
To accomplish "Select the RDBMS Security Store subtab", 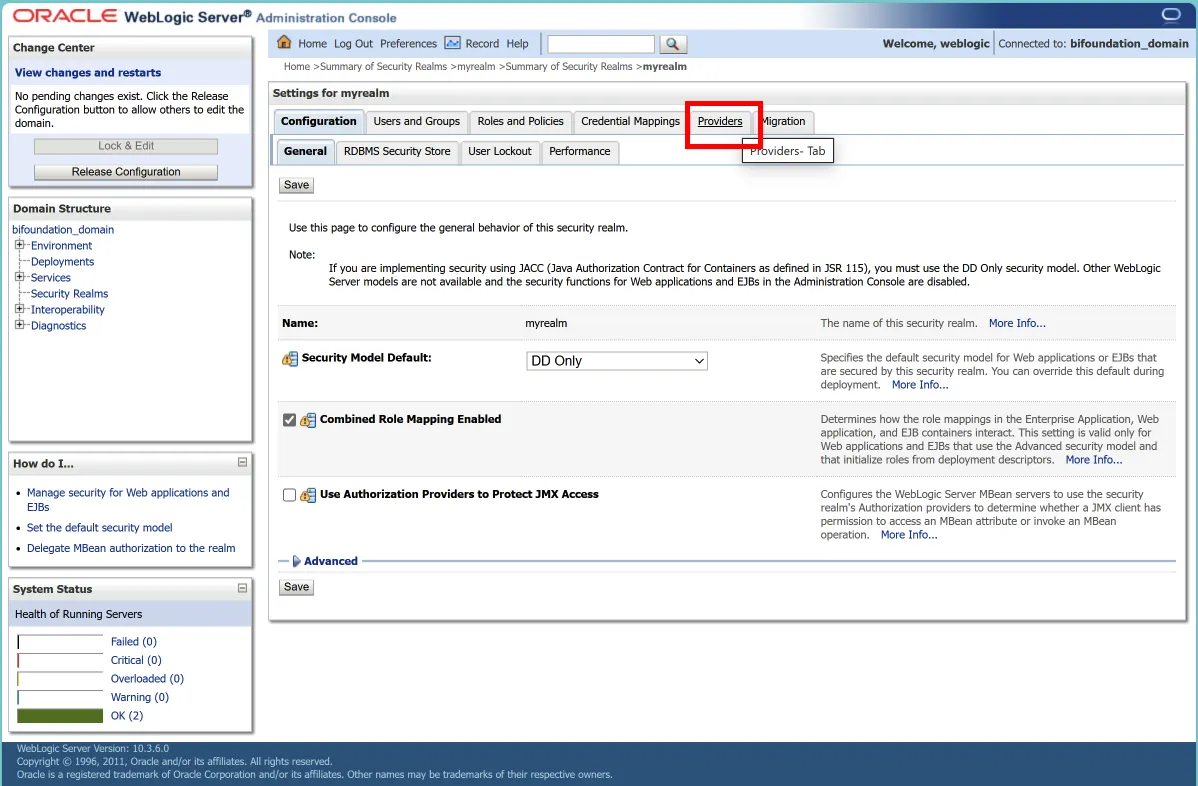I will coord(397,151).
